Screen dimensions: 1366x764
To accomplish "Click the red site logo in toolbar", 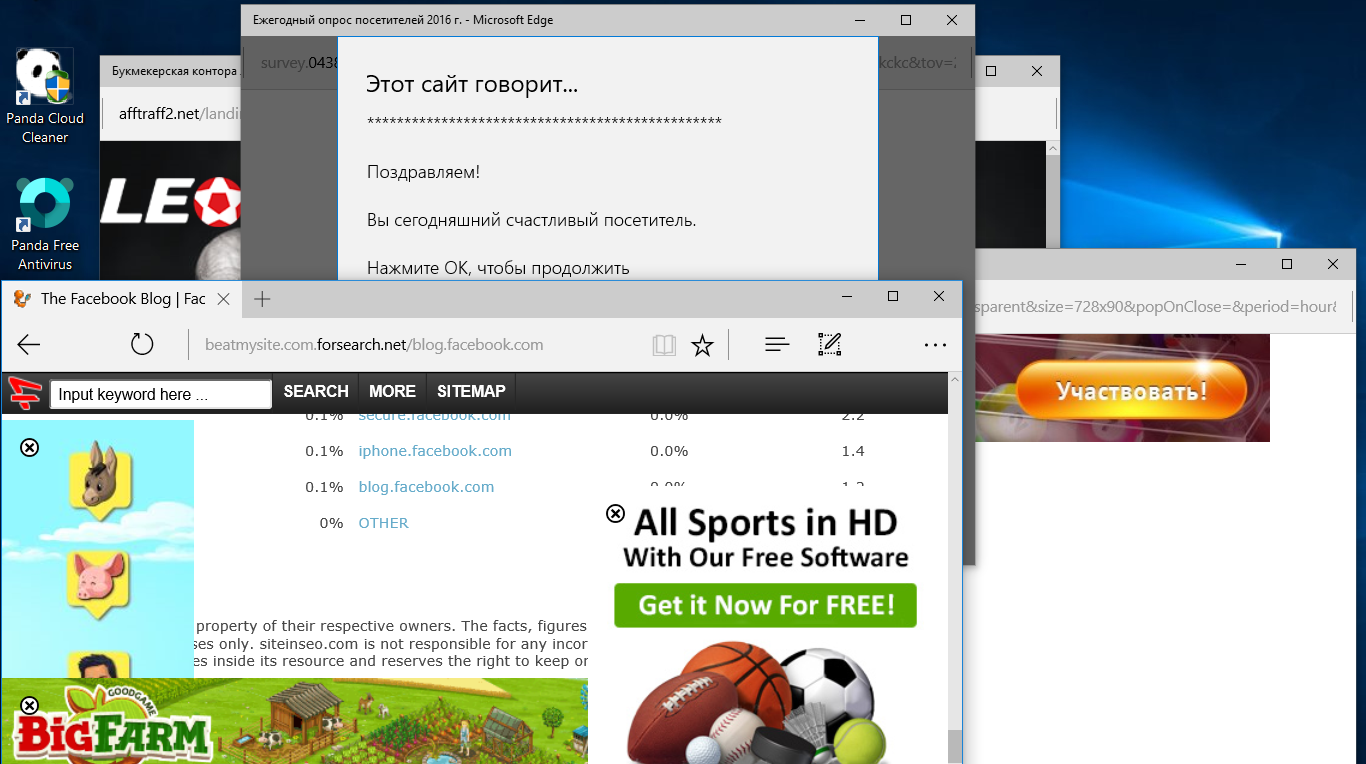I will (24, 393).
